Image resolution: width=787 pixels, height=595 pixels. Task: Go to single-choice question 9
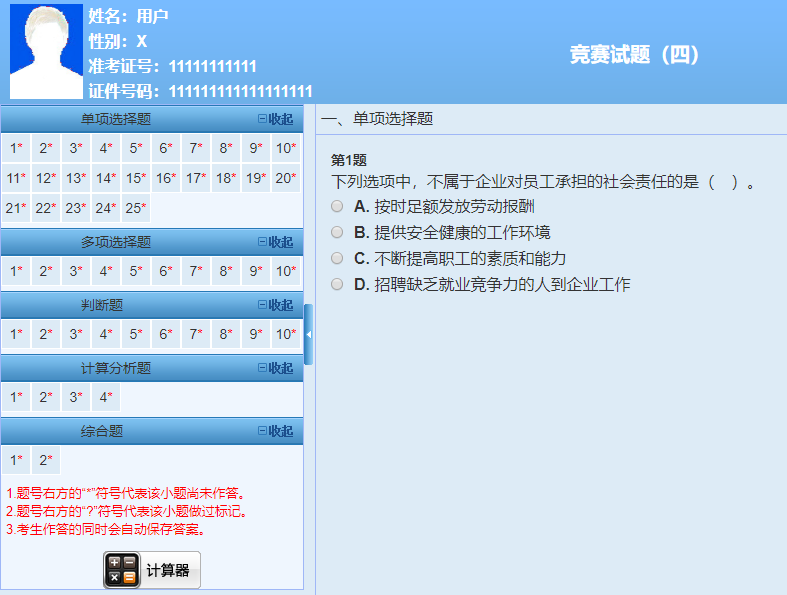coord(256,148)
